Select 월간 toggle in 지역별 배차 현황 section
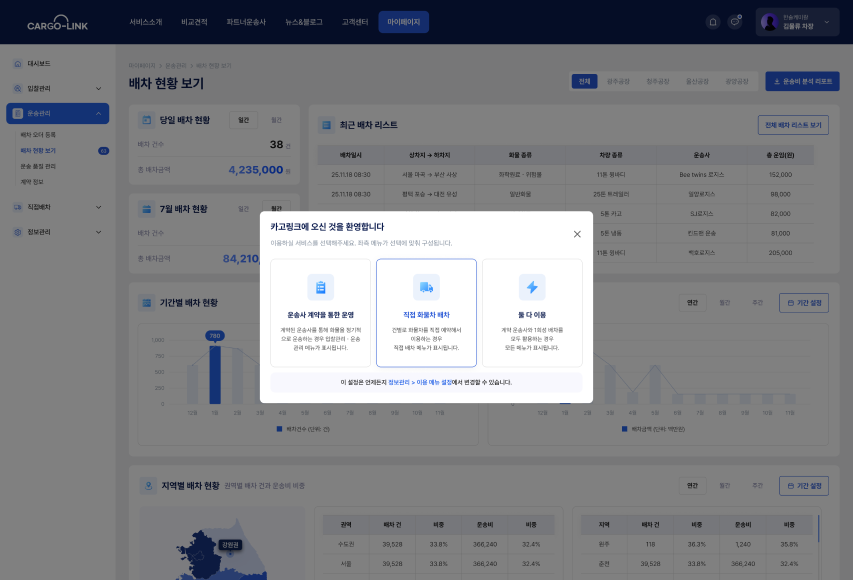 [x=725, y=486]
